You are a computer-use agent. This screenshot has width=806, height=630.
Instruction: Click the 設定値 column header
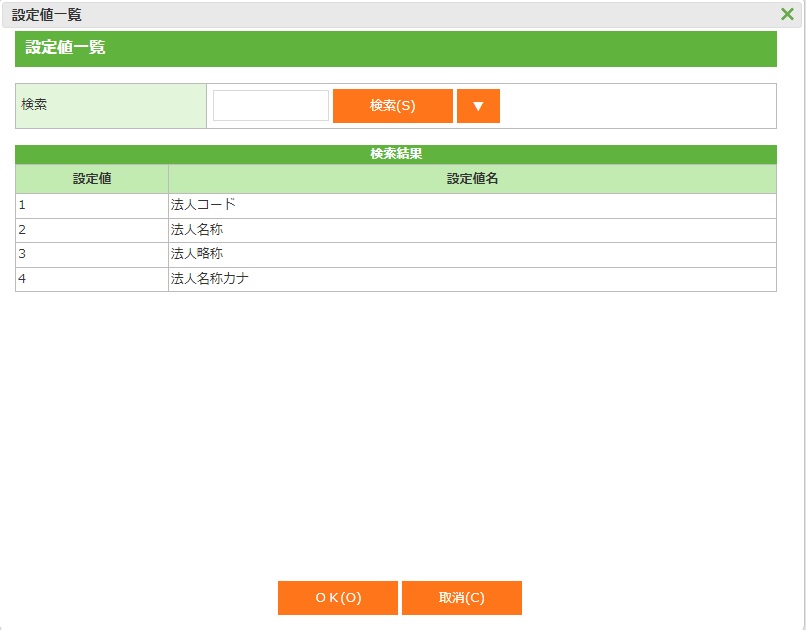coord(92,179)
